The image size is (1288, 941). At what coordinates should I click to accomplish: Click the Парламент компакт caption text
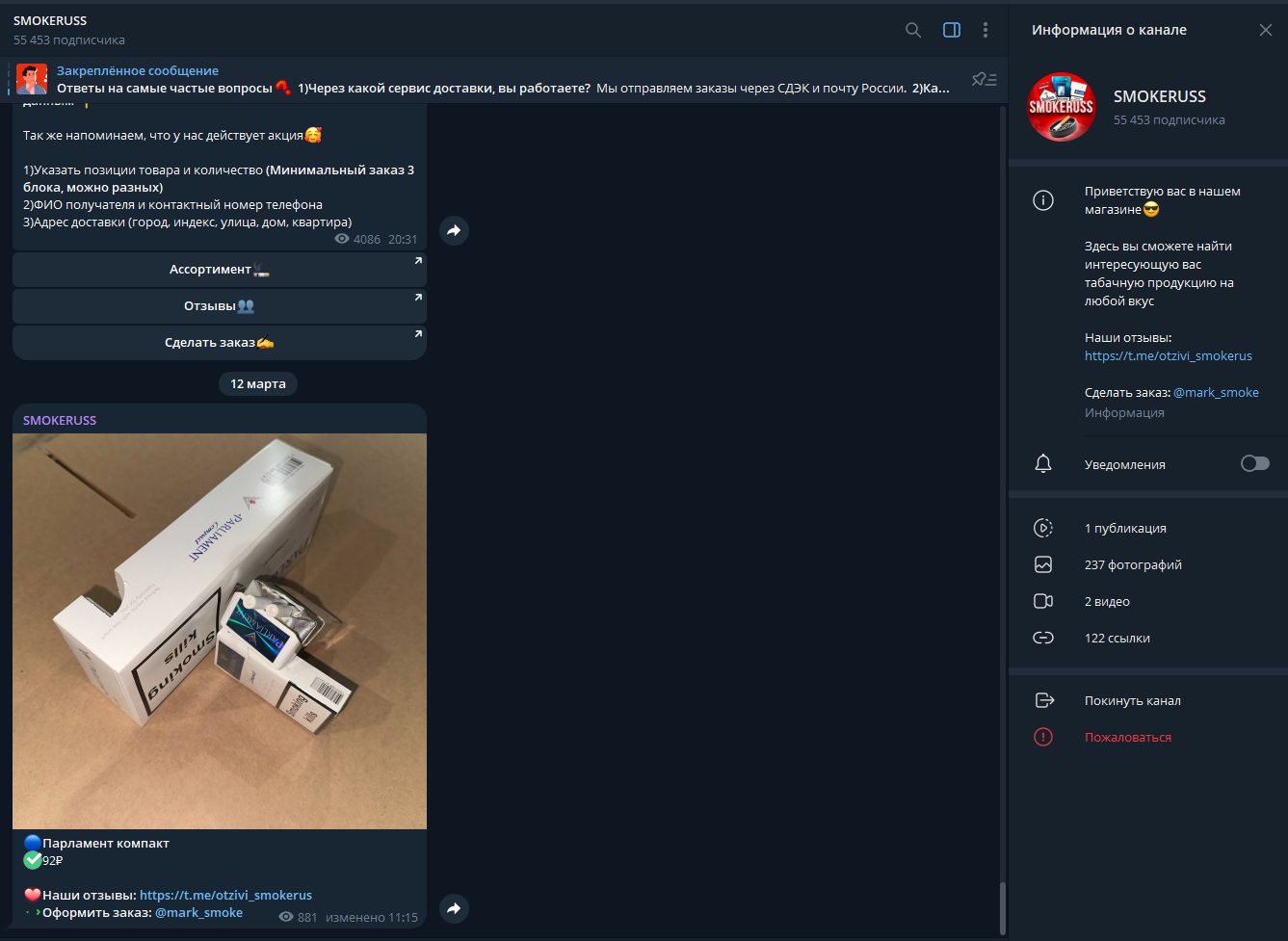pos(106,843)
